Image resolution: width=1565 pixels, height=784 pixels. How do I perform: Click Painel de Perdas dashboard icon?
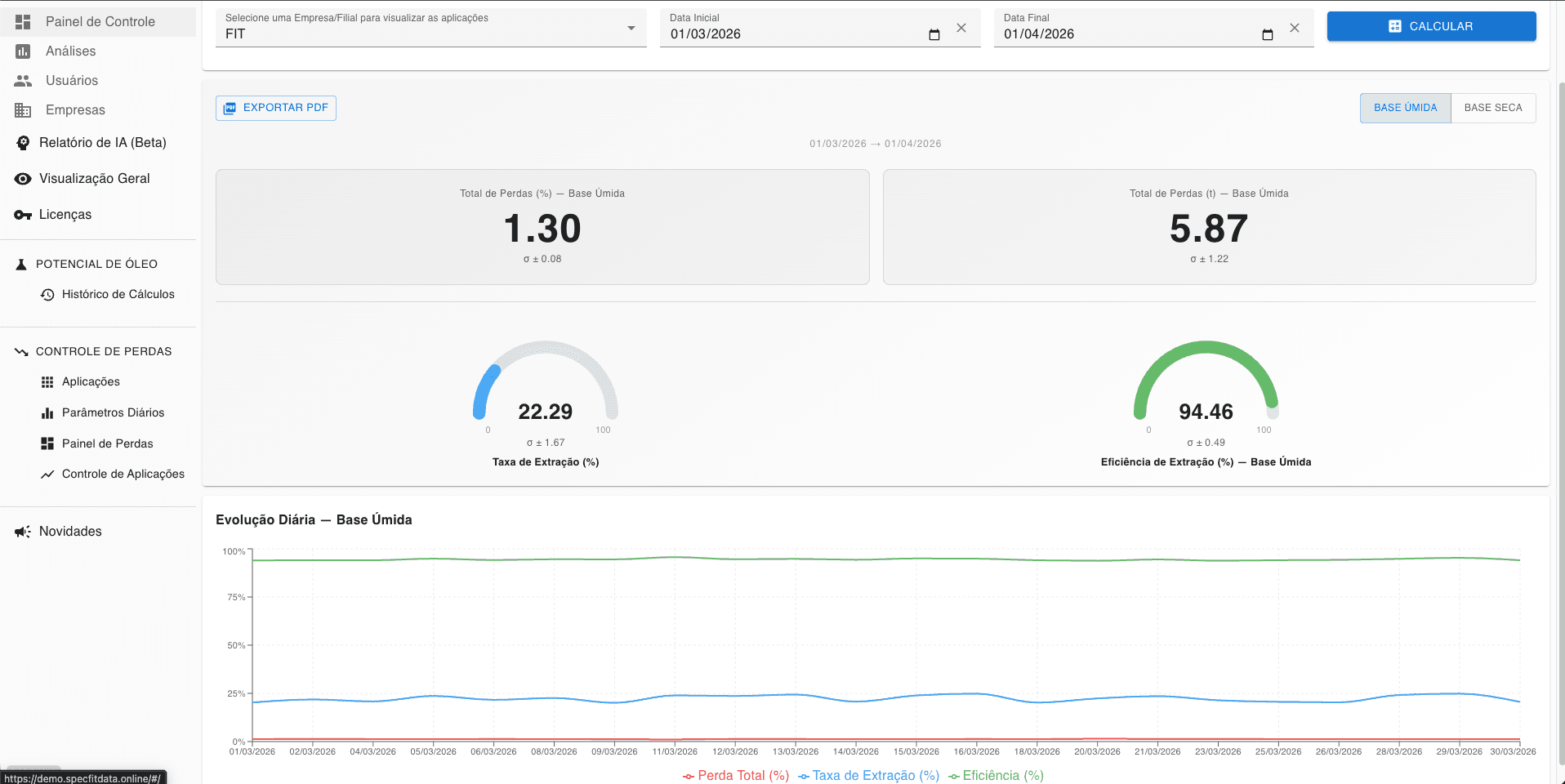47,443
